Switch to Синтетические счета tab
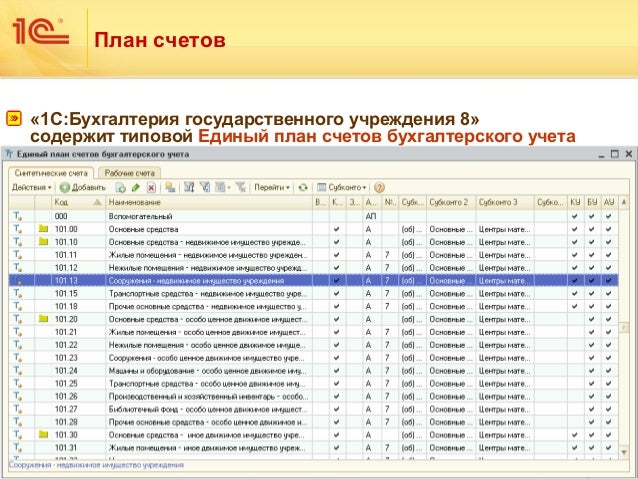 (51, 173)
